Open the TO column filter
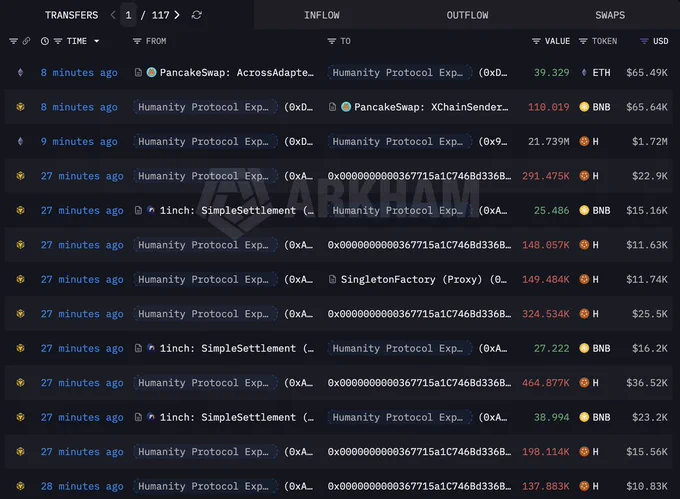This screenshot has height=499, width=680. click(332, 41)
